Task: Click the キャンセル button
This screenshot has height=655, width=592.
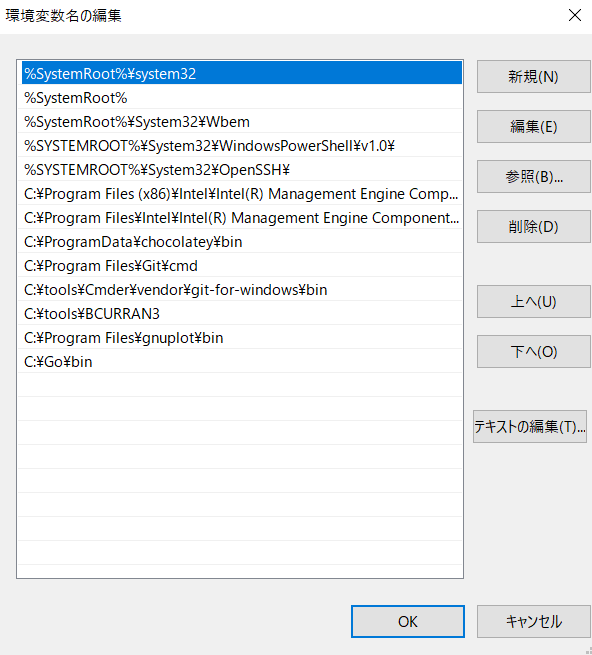Action: (x=534, y=622)
